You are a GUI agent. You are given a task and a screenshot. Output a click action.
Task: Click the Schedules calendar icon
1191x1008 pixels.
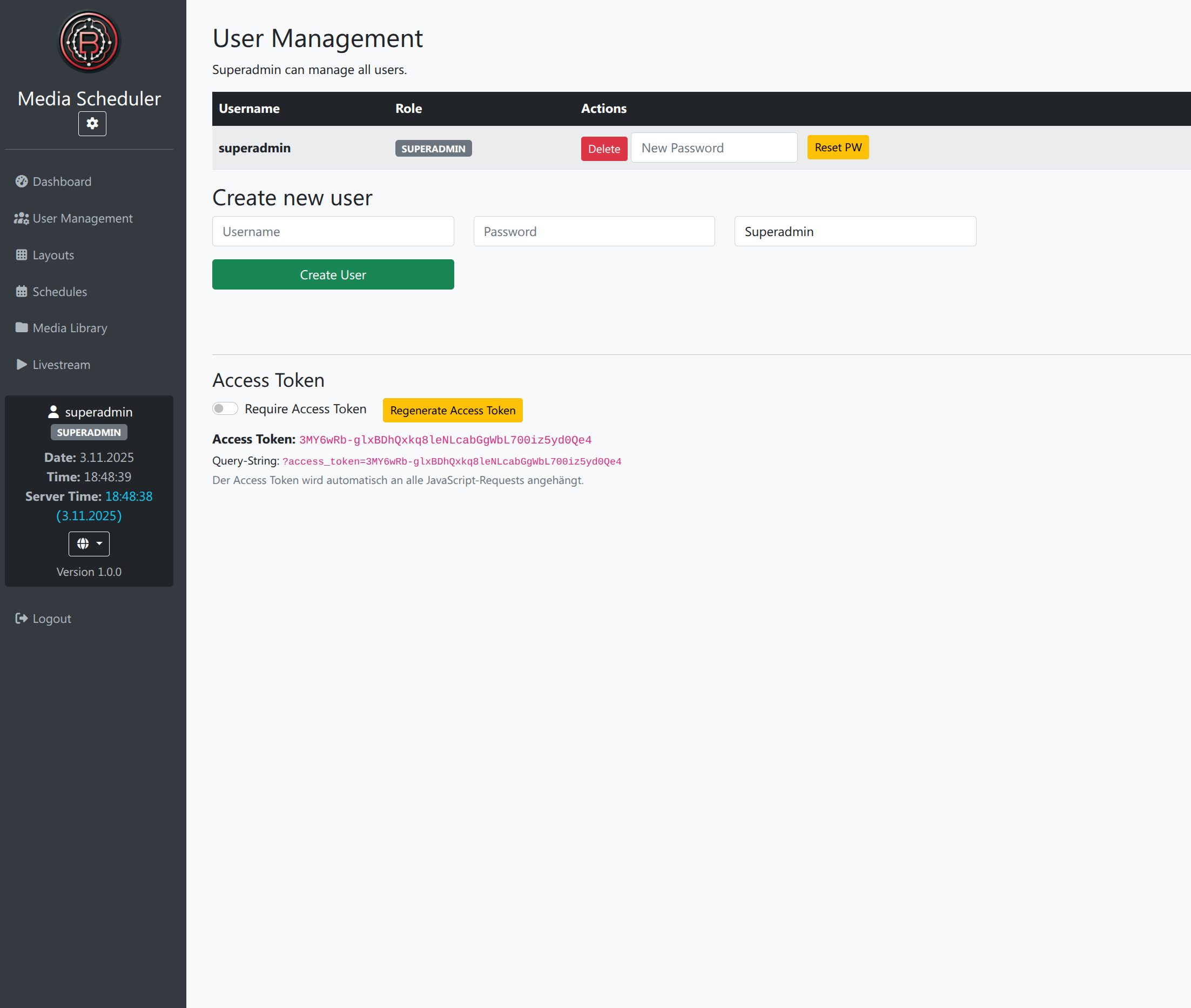click(22, 291)
